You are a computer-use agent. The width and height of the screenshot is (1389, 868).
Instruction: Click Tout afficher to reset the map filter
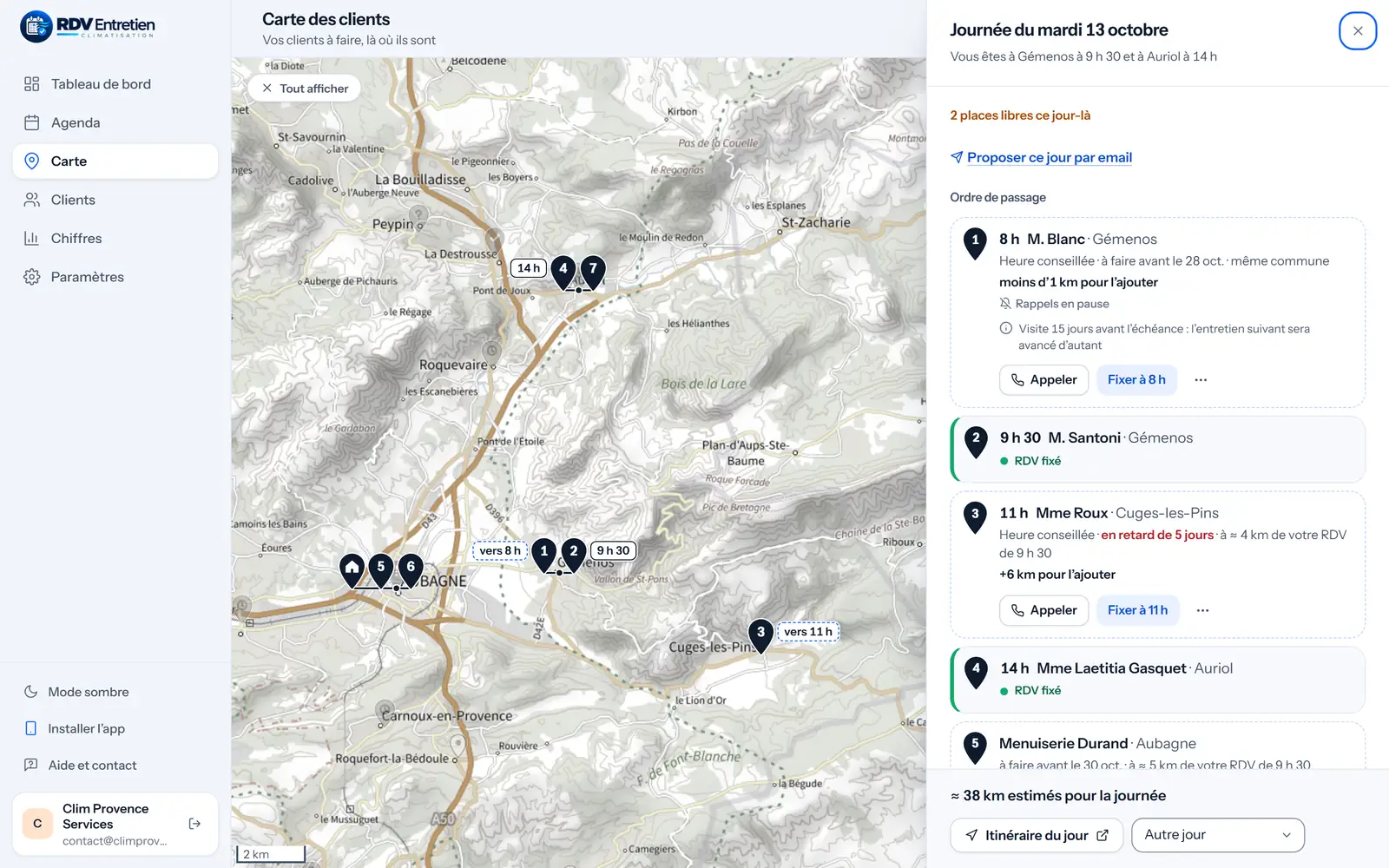click(x=305, y=89)
